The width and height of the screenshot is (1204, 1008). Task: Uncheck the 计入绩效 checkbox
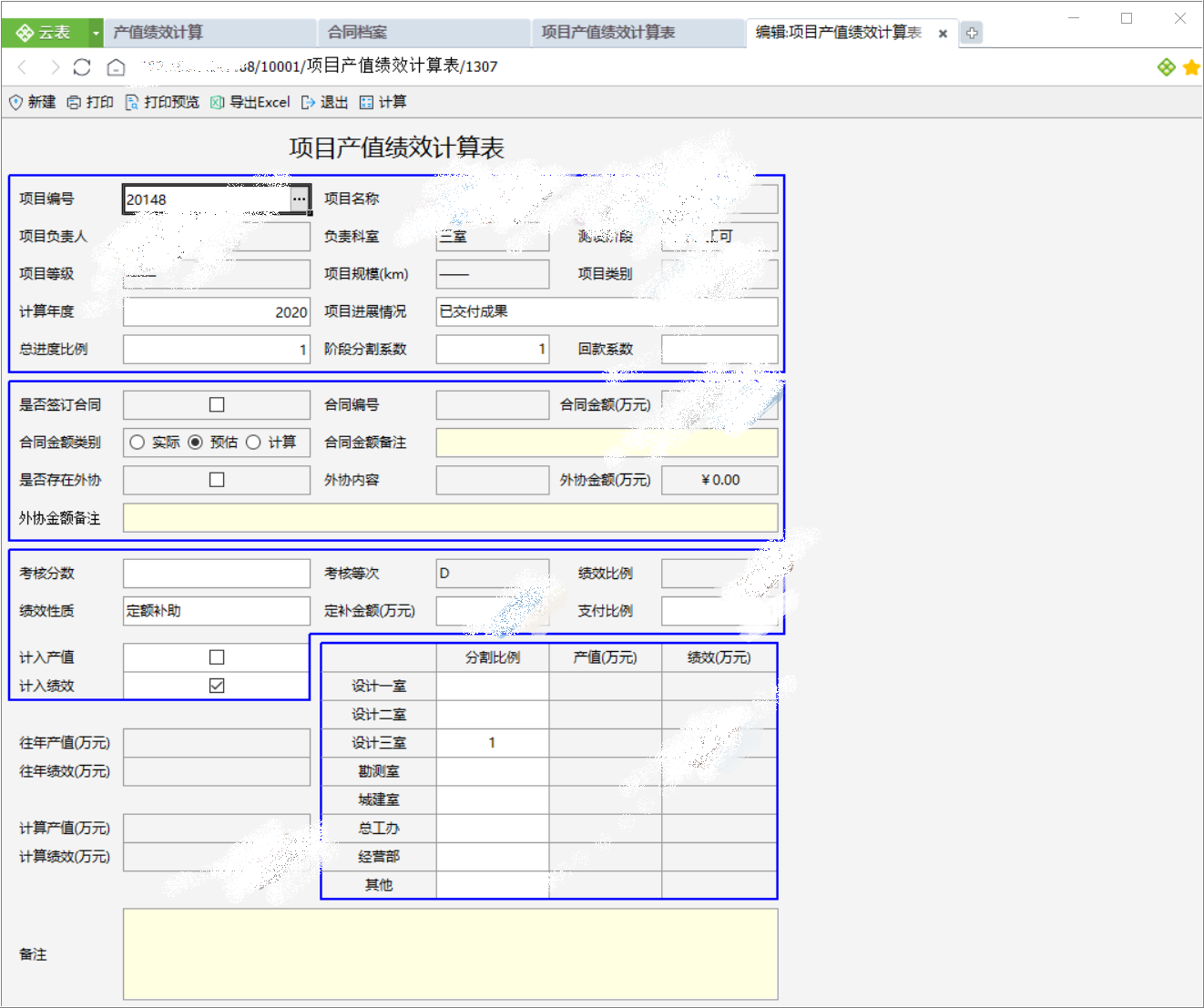(217, 686)
